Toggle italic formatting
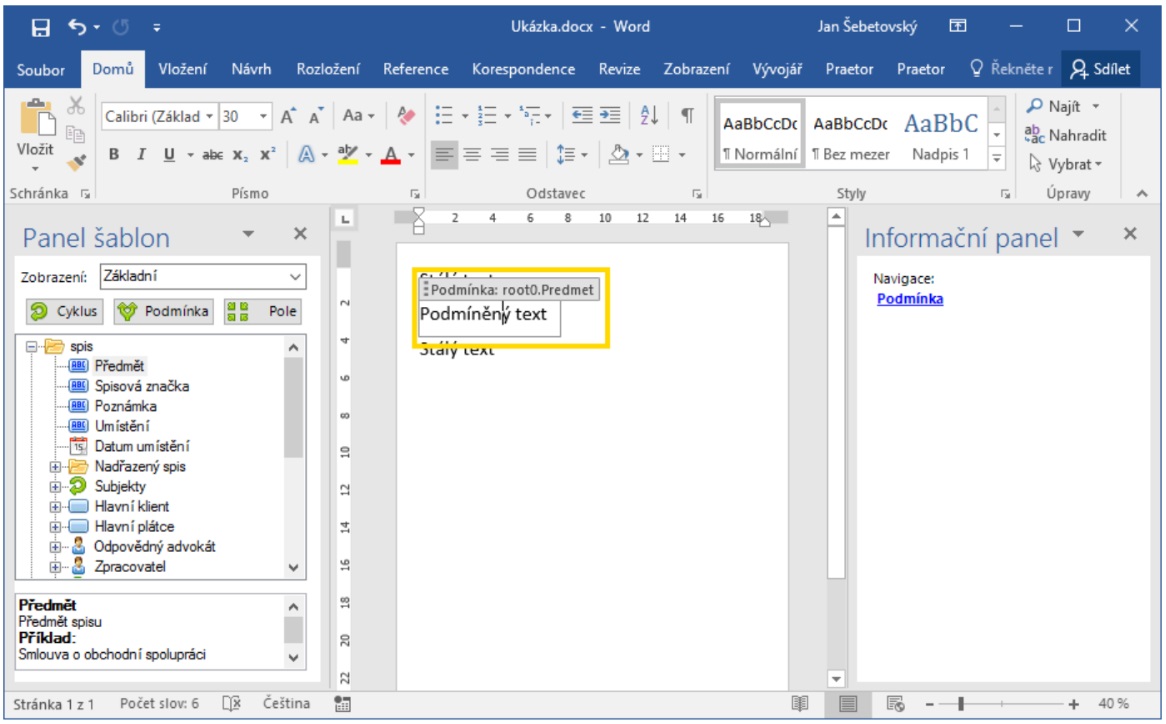Screen dimensions: 1166x724 pyautogui.click(x=141, y=154)
